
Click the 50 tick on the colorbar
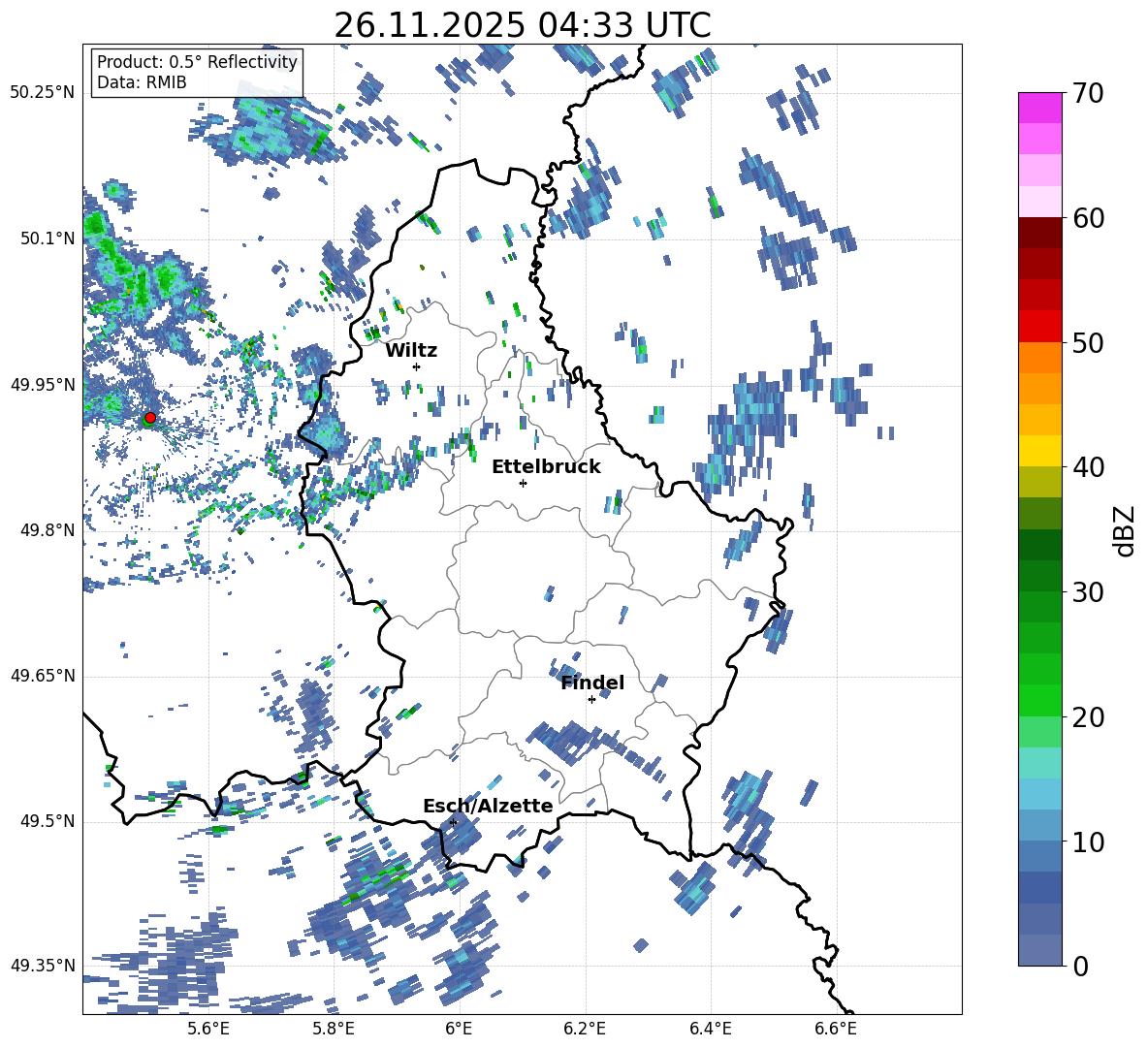(x=1088, y=343)
